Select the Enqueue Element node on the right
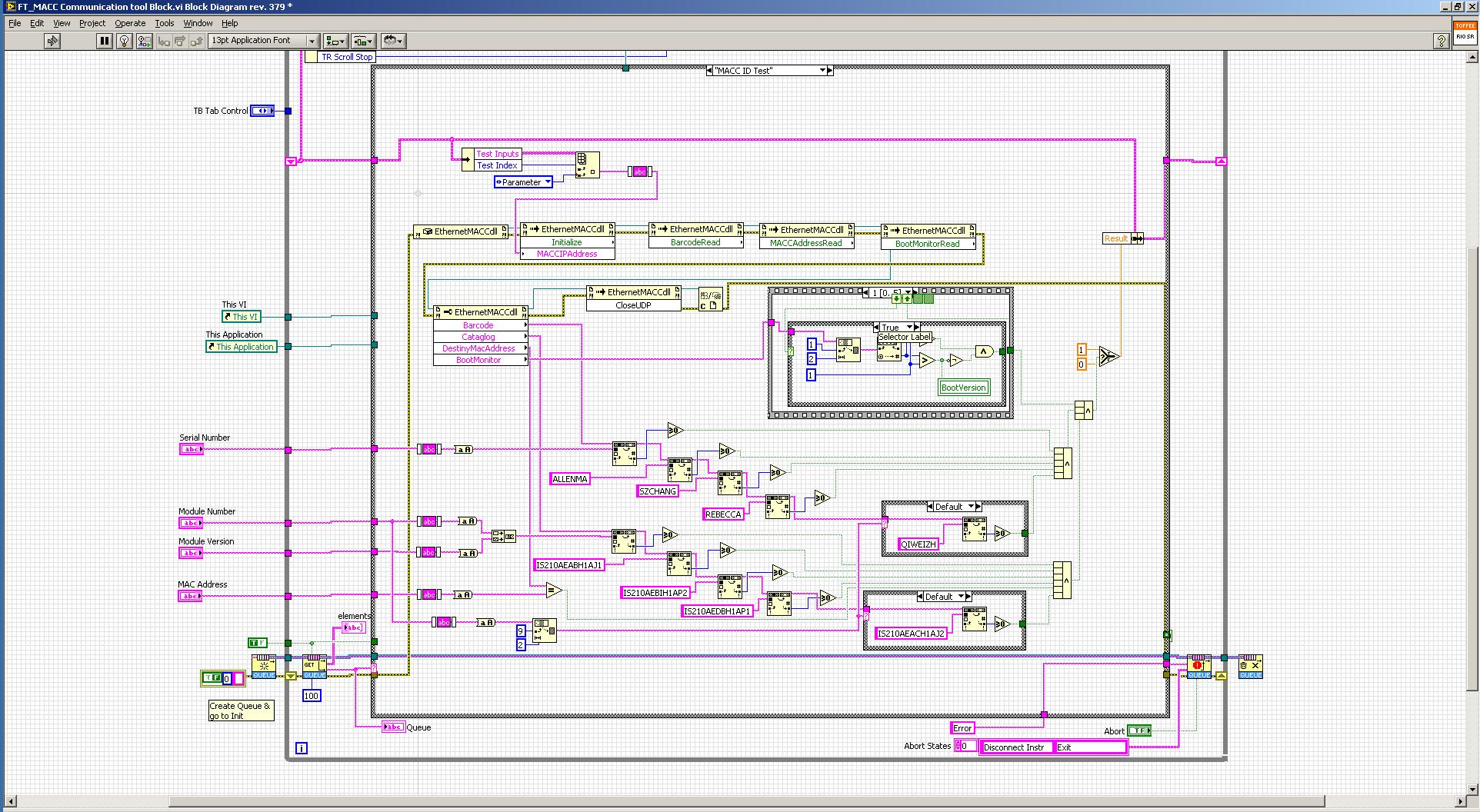The height and width of the screenshot is (812, 1480). pyautogui.click(x=1198, y=667)
